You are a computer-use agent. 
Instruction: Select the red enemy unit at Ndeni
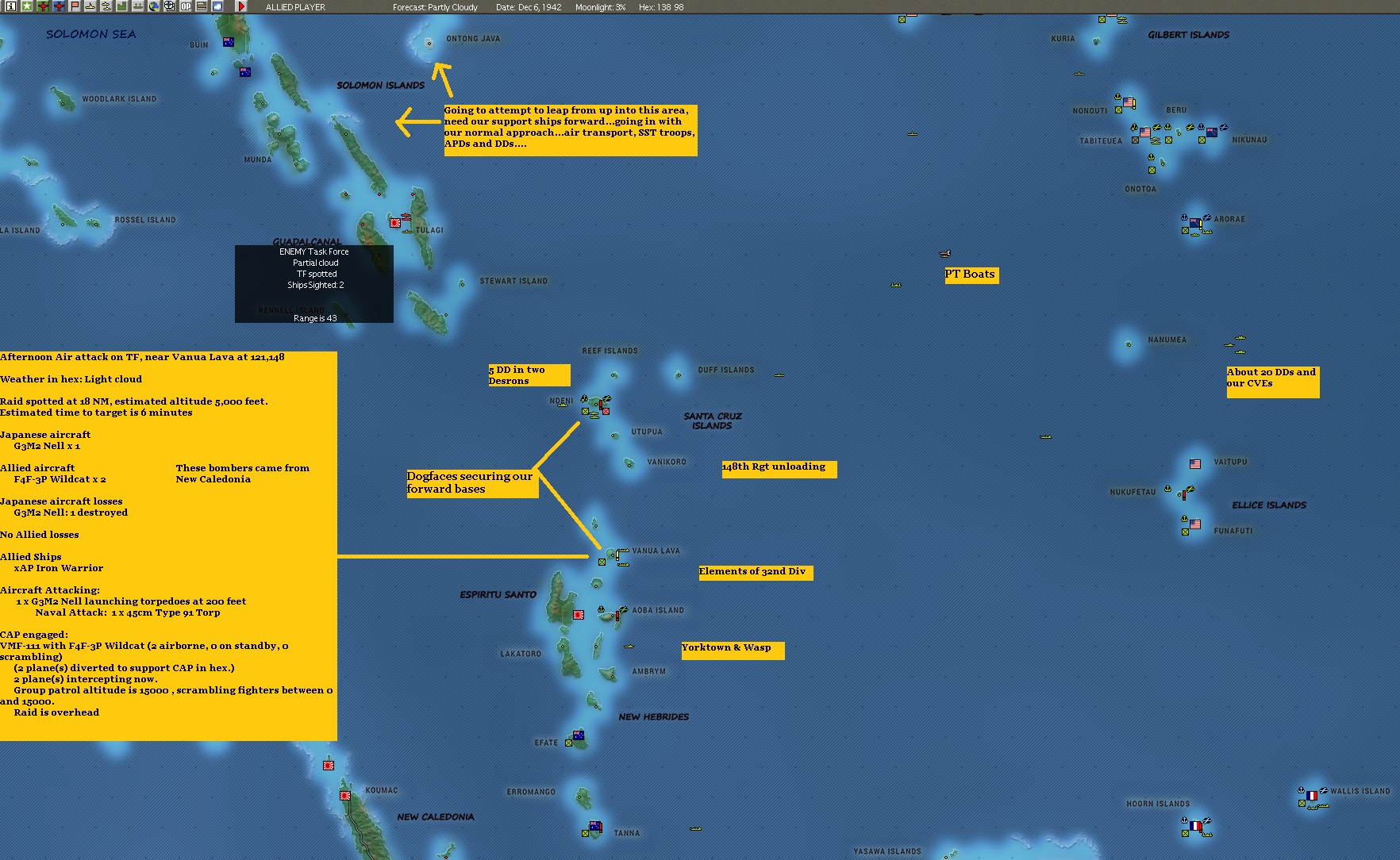tap(606, 411)
